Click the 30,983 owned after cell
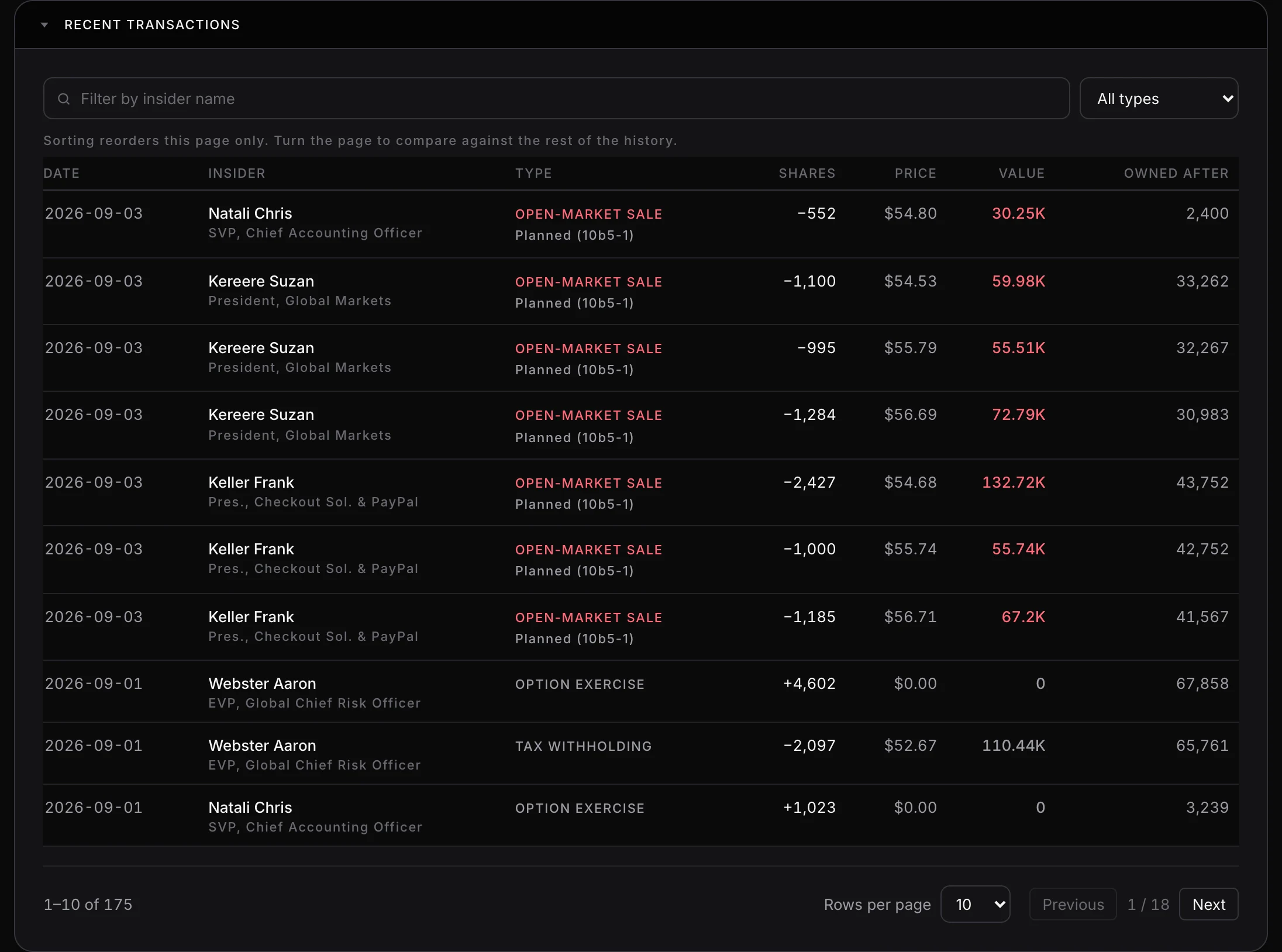Screen dimensions: 1282x952 coord(1202,415)
